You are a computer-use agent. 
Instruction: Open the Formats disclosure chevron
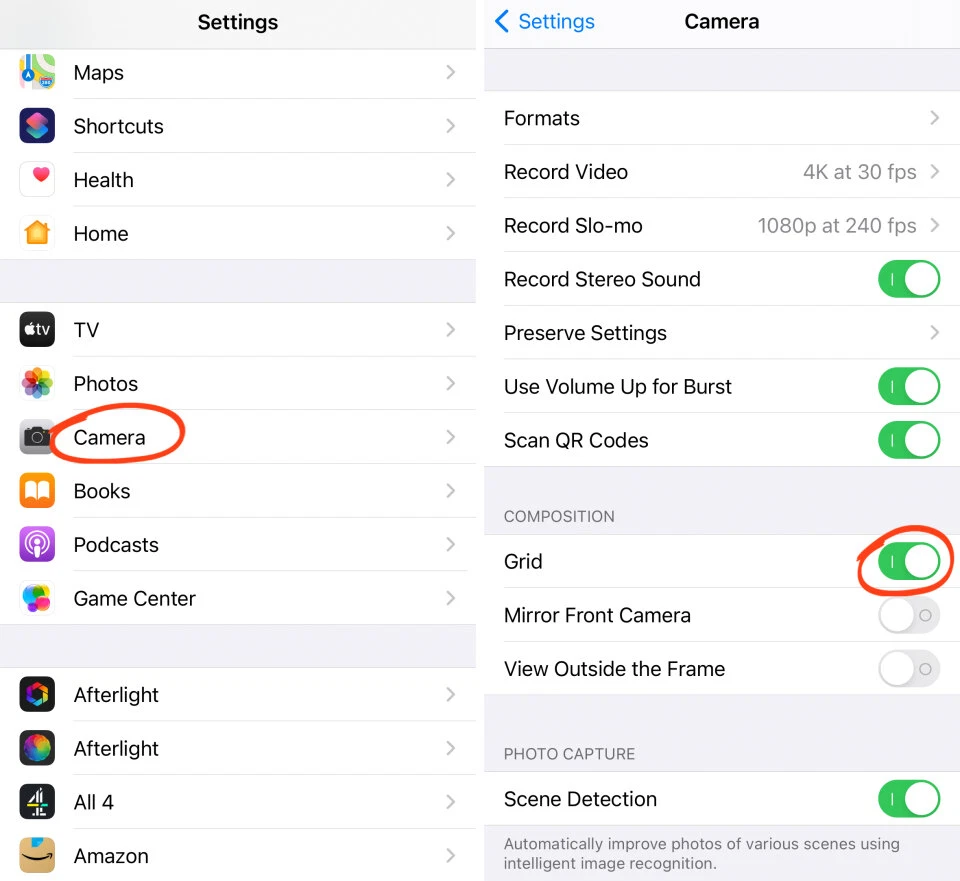click(934, 118)
